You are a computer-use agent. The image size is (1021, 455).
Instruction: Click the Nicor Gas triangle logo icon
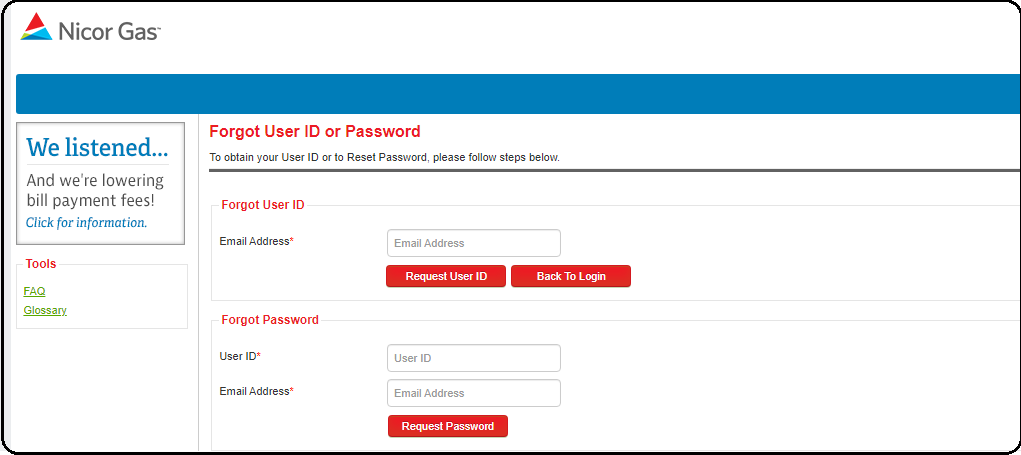(36, 27)
